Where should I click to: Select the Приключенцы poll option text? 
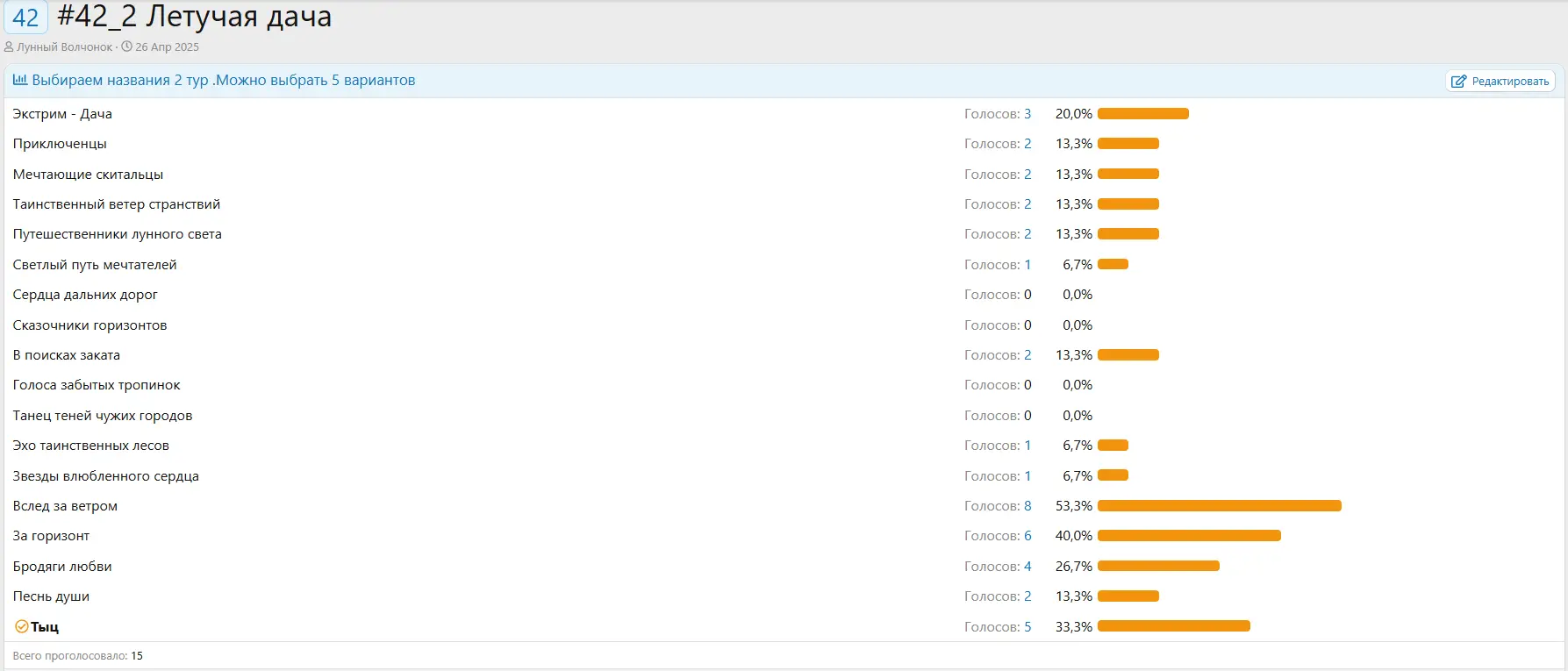tap(60, 144)
